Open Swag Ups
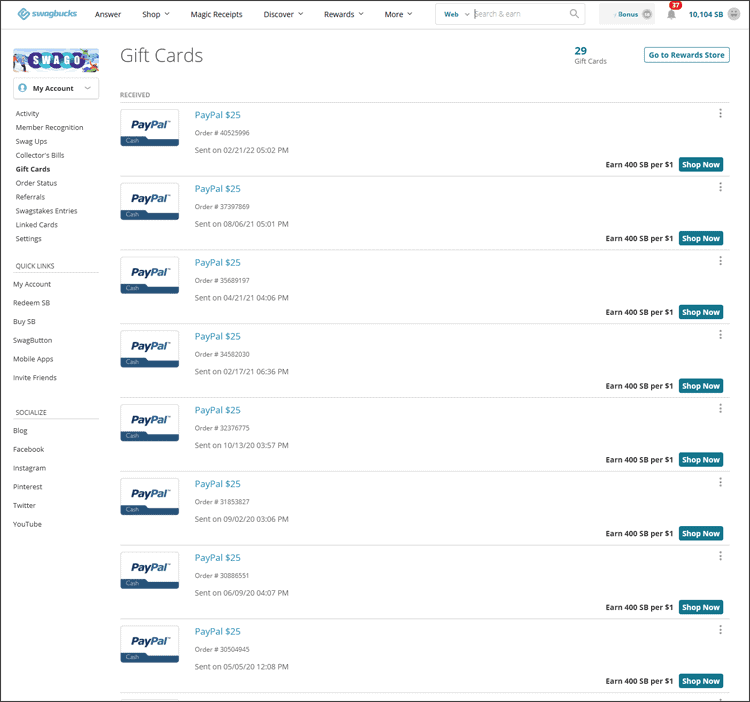Image resolution: width=750 pixels, height=702 pixels. [x=31, y=141]
